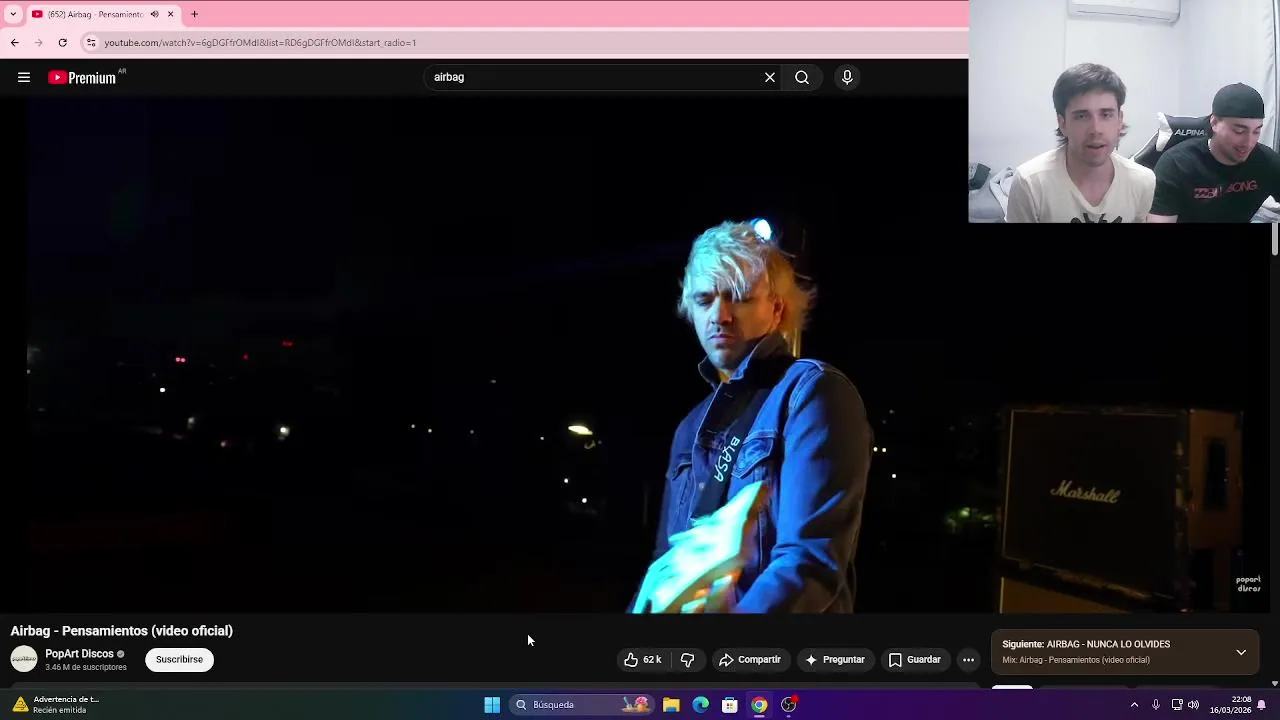Click the video title Airbag - Pensamientos
The width and height of the screenshot is (1280, 720).
point(122,631)
